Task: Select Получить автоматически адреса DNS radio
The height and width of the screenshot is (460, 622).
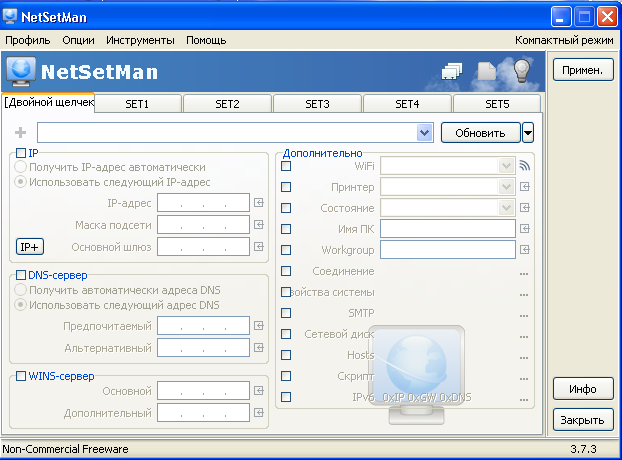Action: [x=21, y=290]
